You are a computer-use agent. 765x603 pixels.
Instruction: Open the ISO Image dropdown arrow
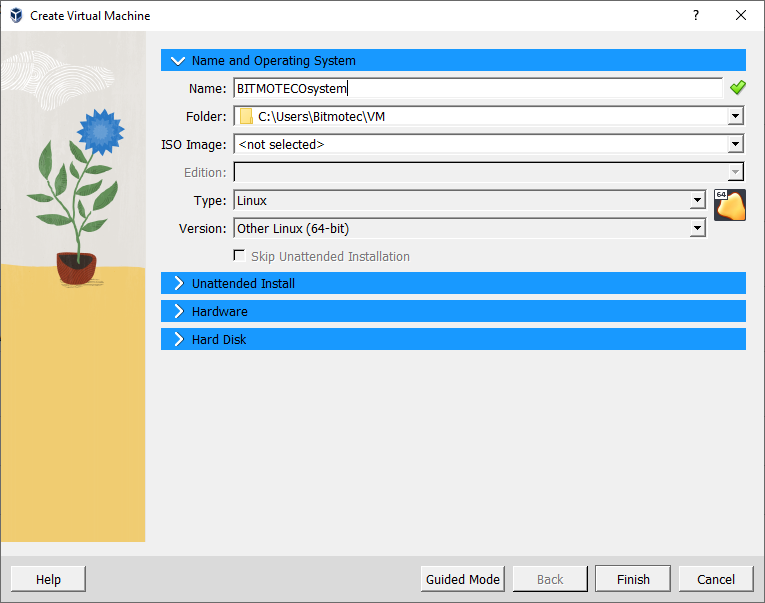pyautogui.click(x=735, y=144)
